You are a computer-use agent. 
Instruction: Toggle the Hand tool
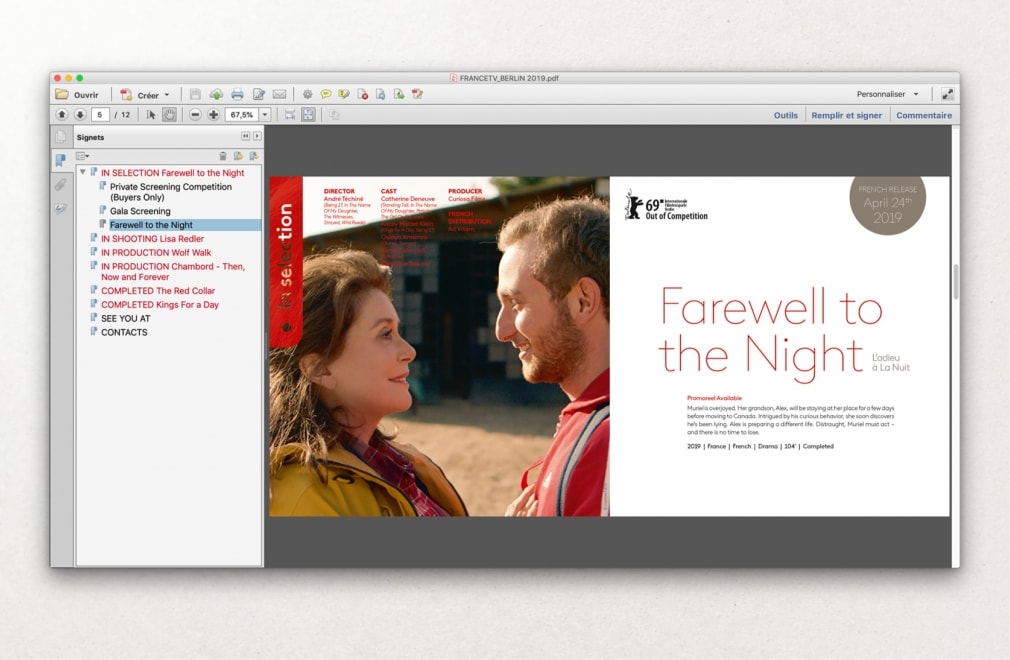tap(169, 115)
